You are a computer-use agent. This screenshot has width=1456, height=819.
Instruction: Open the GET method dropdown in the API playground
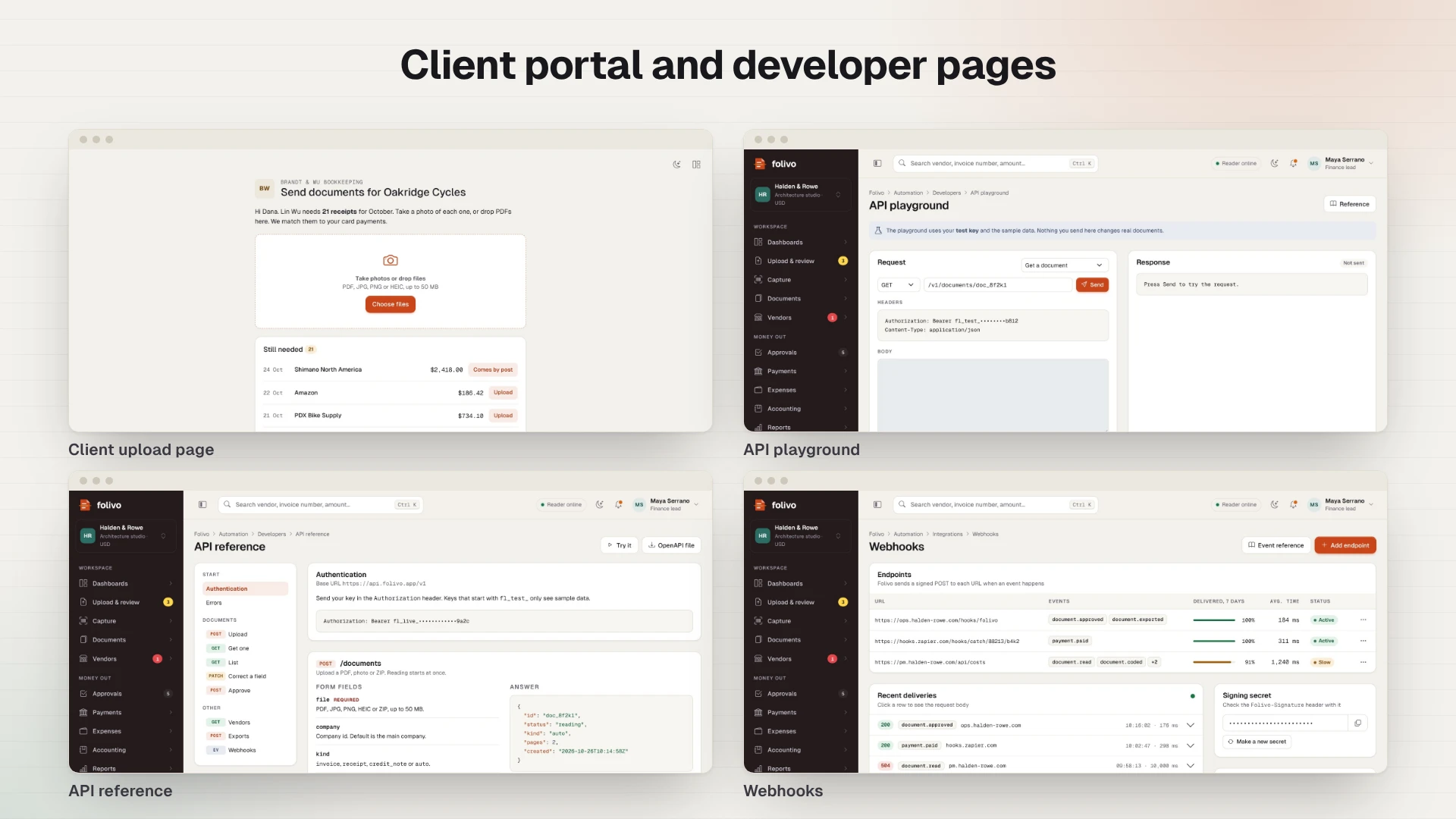[x=899, y=284]
